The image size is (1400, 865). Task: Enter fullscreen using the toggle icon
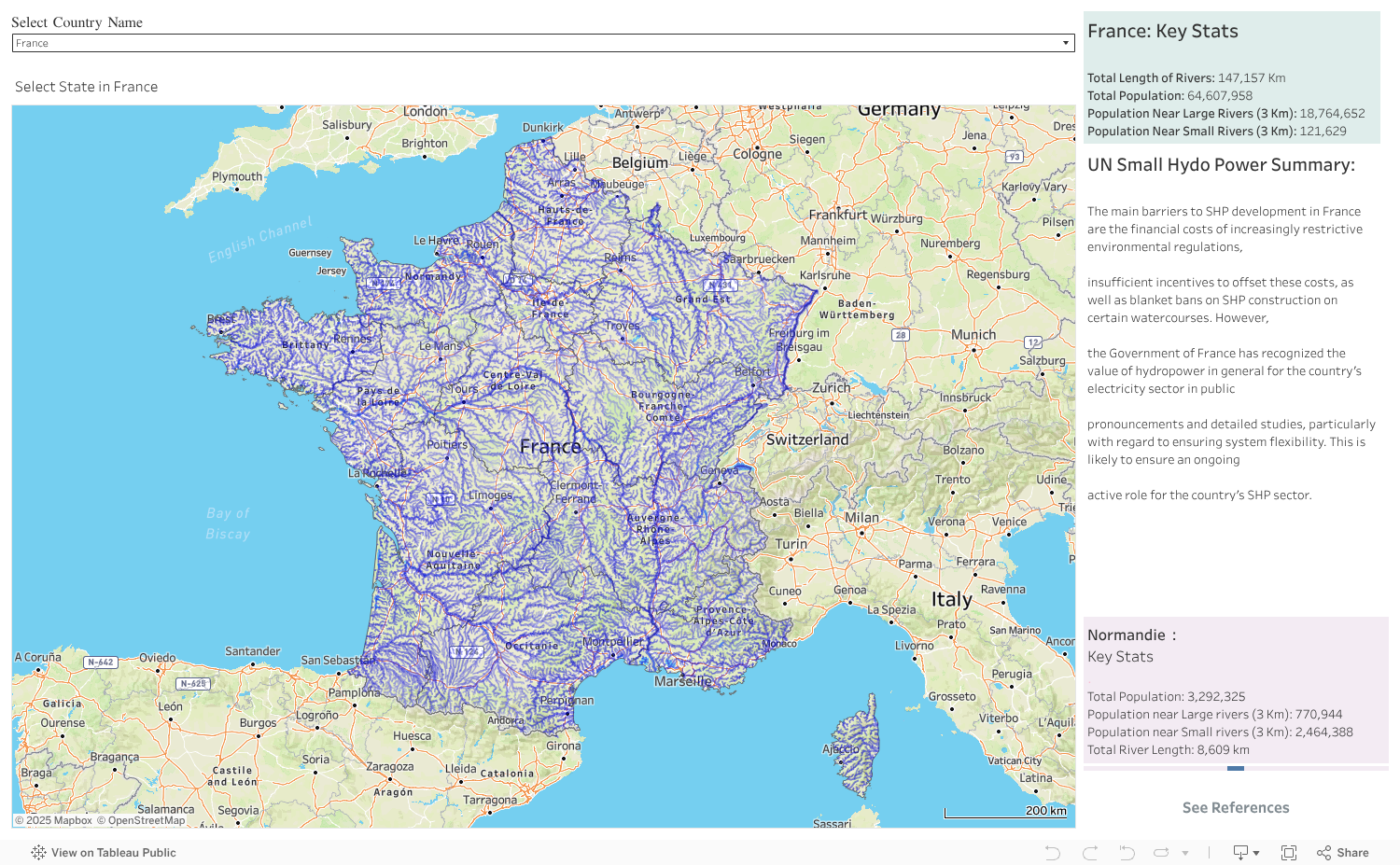(x=1289, y=852)
